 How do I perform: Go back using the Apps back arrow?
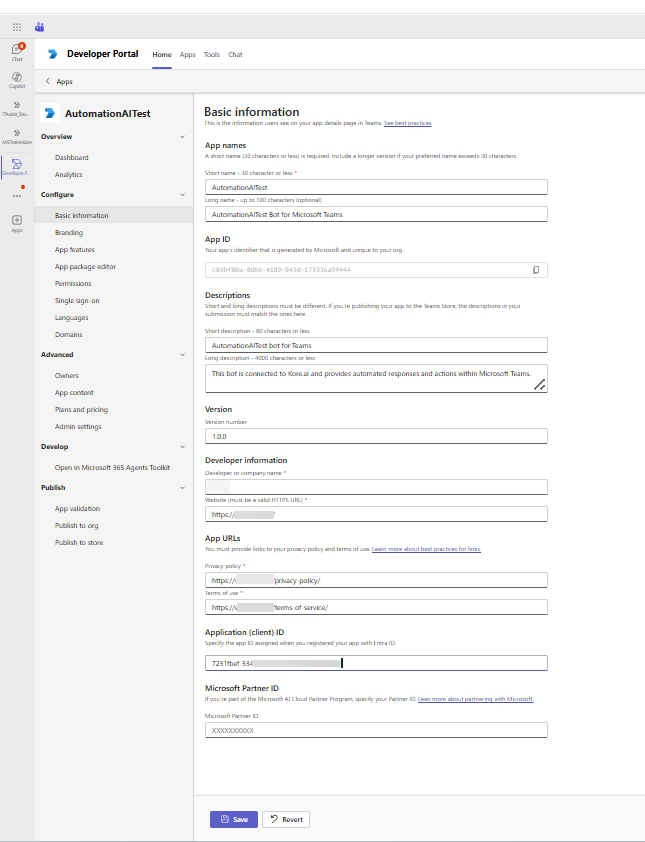point(48,81)
